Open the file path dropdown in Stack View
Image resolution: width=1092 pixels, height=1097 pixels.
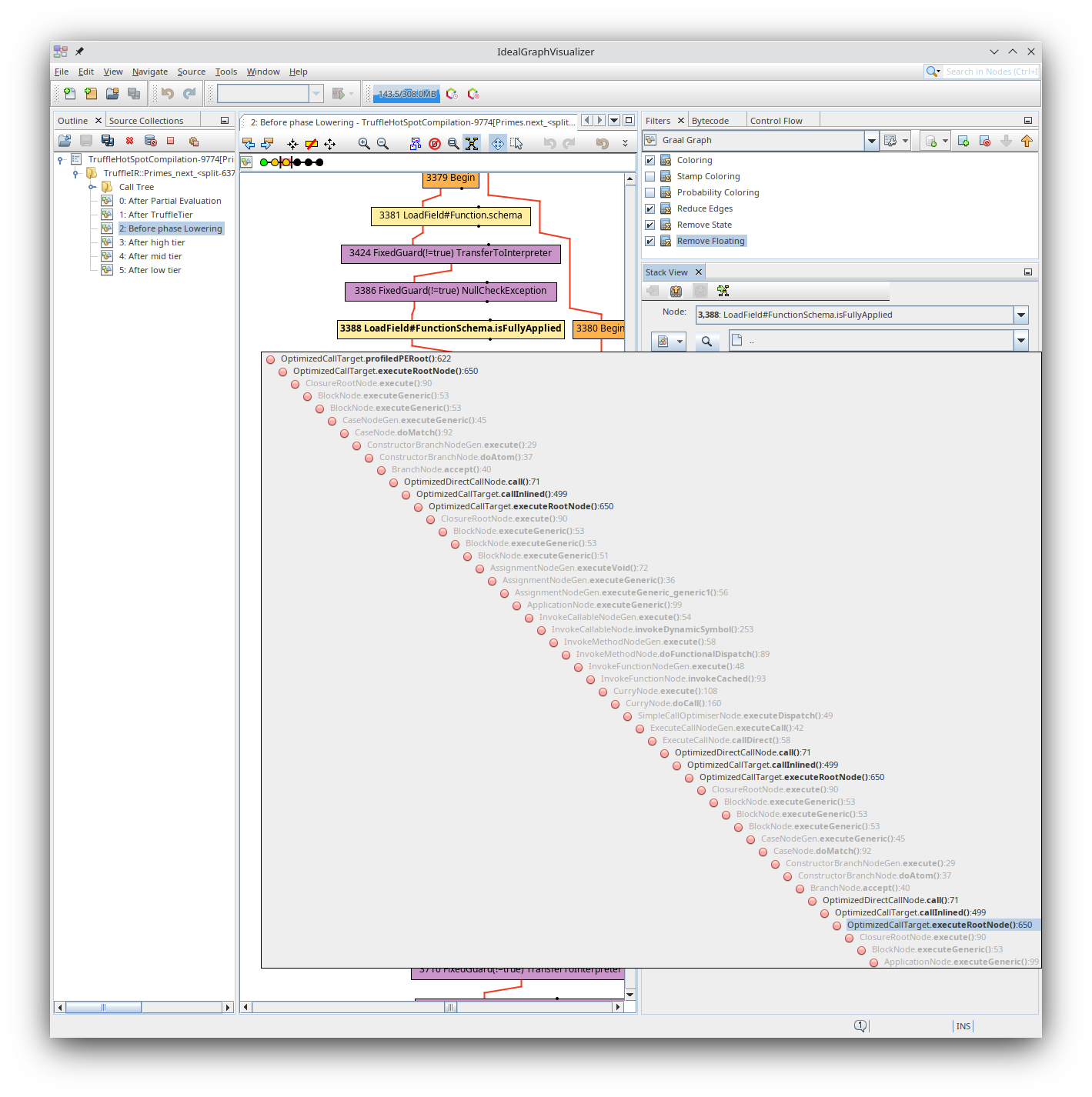1021,341
